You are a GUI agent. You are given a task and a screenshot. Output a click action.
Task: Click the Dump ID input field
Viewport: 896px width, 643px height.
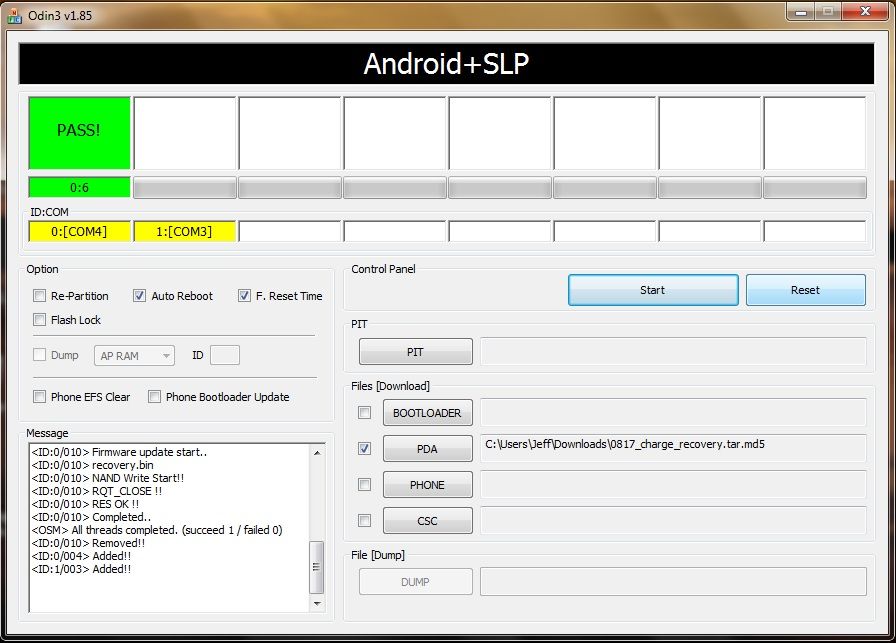[x=225, y=355]
